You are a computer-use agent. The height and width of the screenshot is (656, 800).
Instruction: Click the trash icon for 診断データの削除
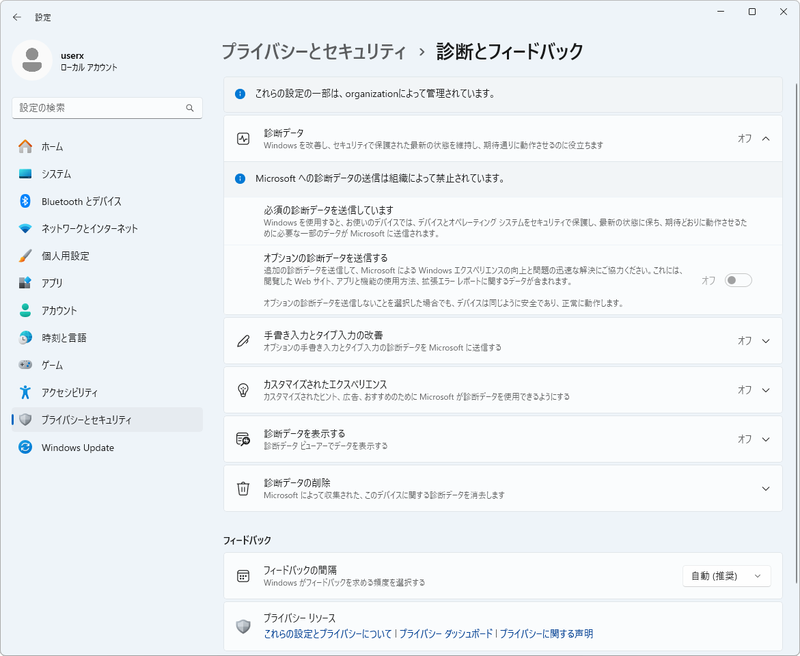[x=242, y=489]
